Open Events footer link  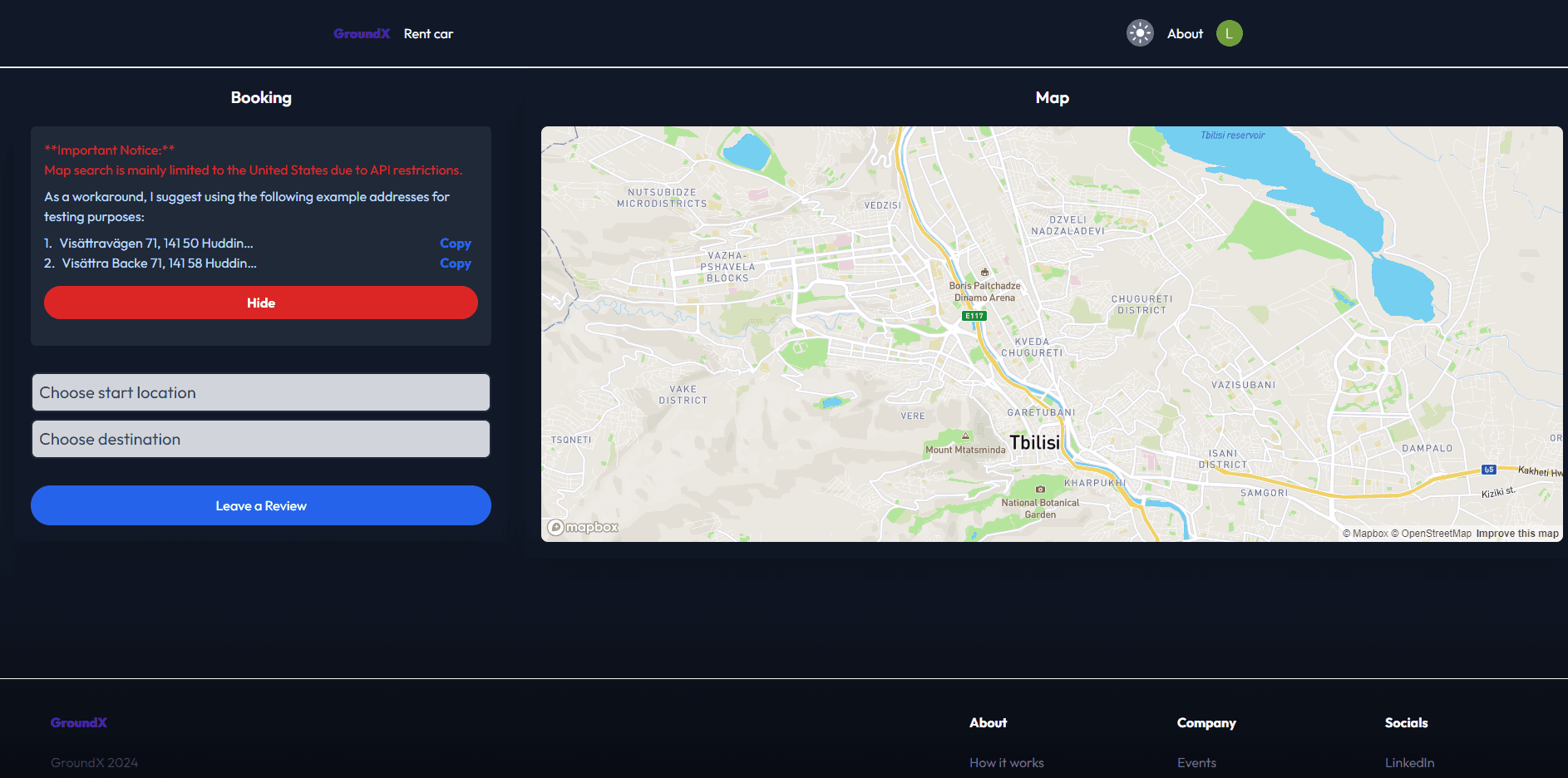[x=1196, y=763]
